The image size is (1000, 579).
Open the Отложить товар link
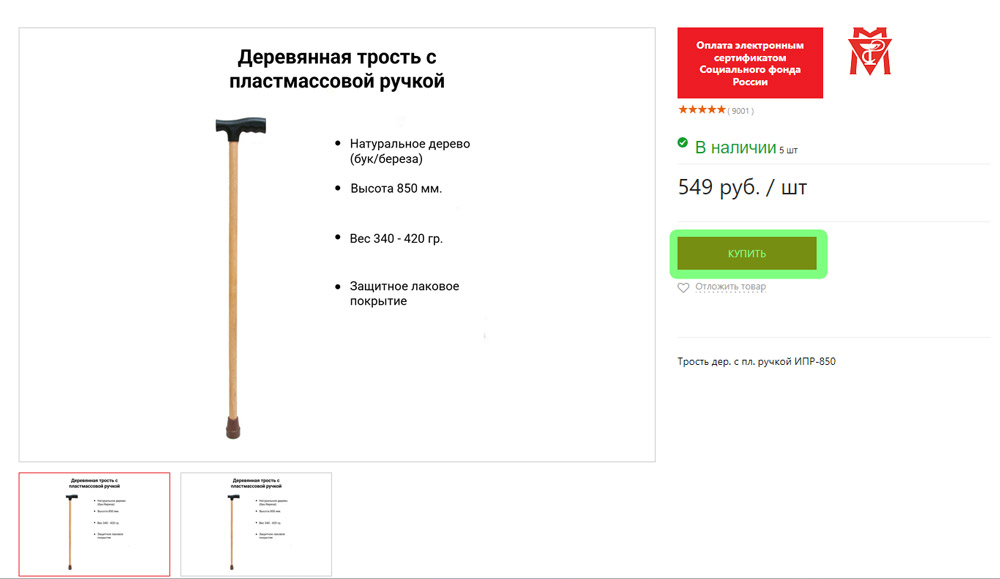click(730, 287)
